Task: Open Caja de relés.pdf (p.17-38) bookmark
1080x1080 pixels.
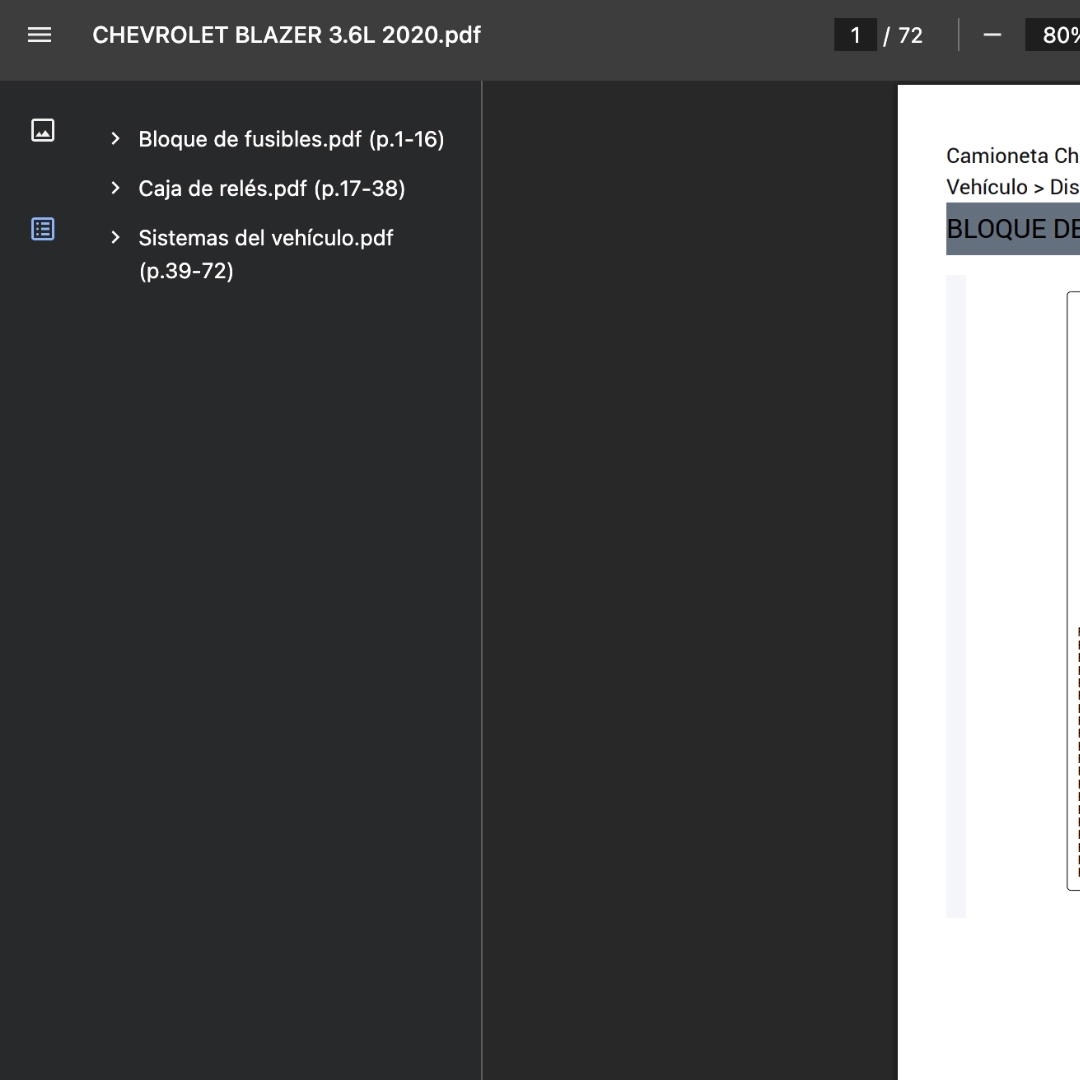Action: coord(271,189)
